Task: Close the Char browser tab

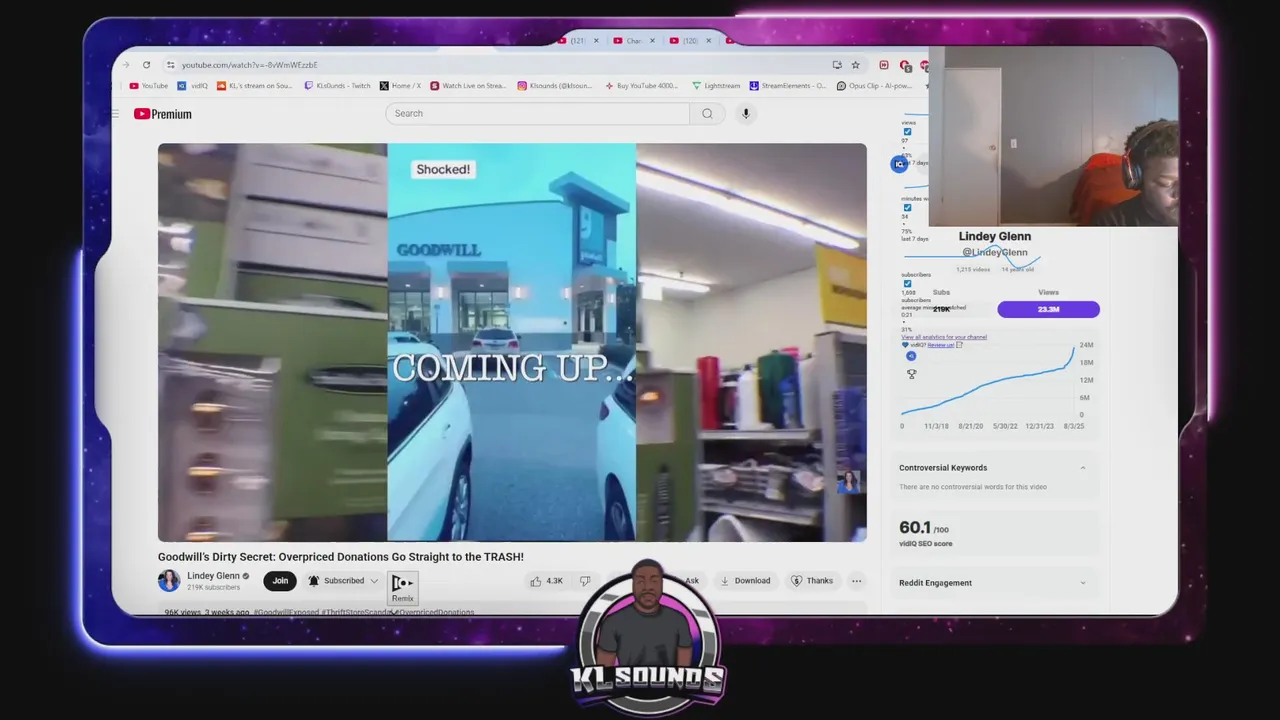Action: (x=652, y=41)
